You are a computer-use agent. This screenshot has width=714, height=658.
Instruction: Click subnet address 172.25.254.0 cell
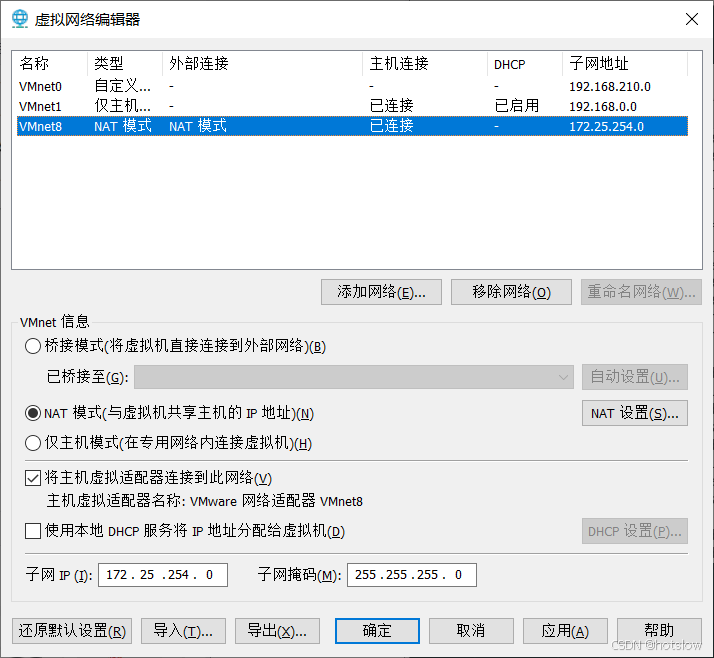coord(607,127)
